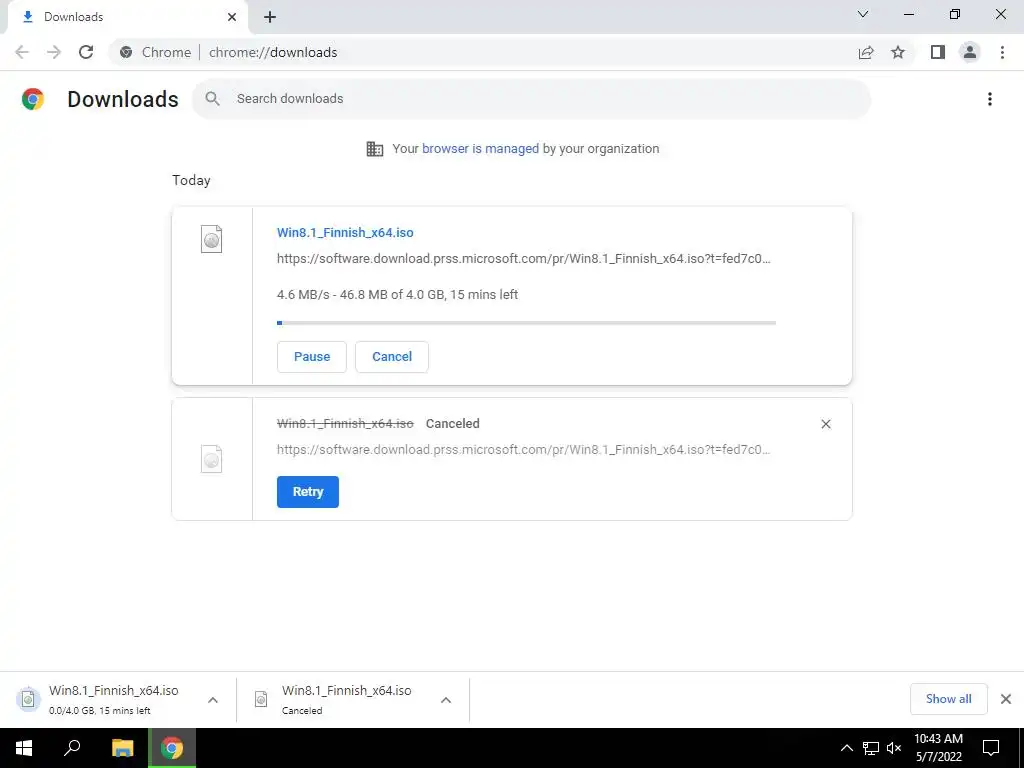Open the taskbar search
Viewport: 1024px width, 768px height.
(72, 748)
